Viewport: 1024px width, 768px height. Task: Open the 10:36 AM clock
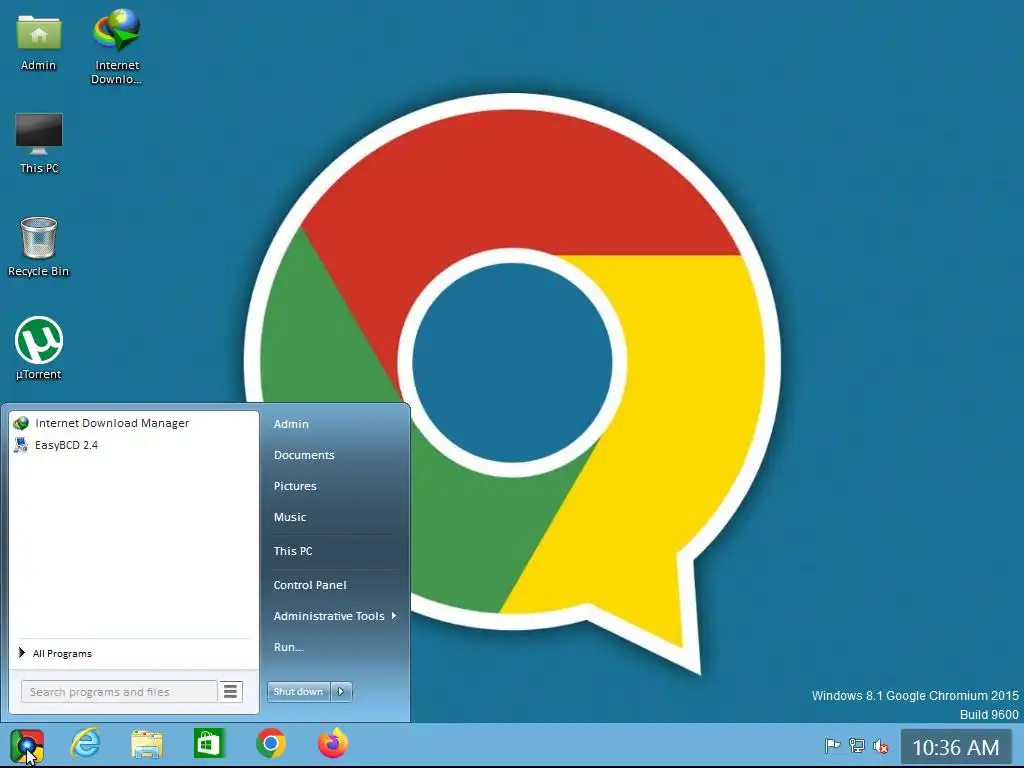pos(956,747)
